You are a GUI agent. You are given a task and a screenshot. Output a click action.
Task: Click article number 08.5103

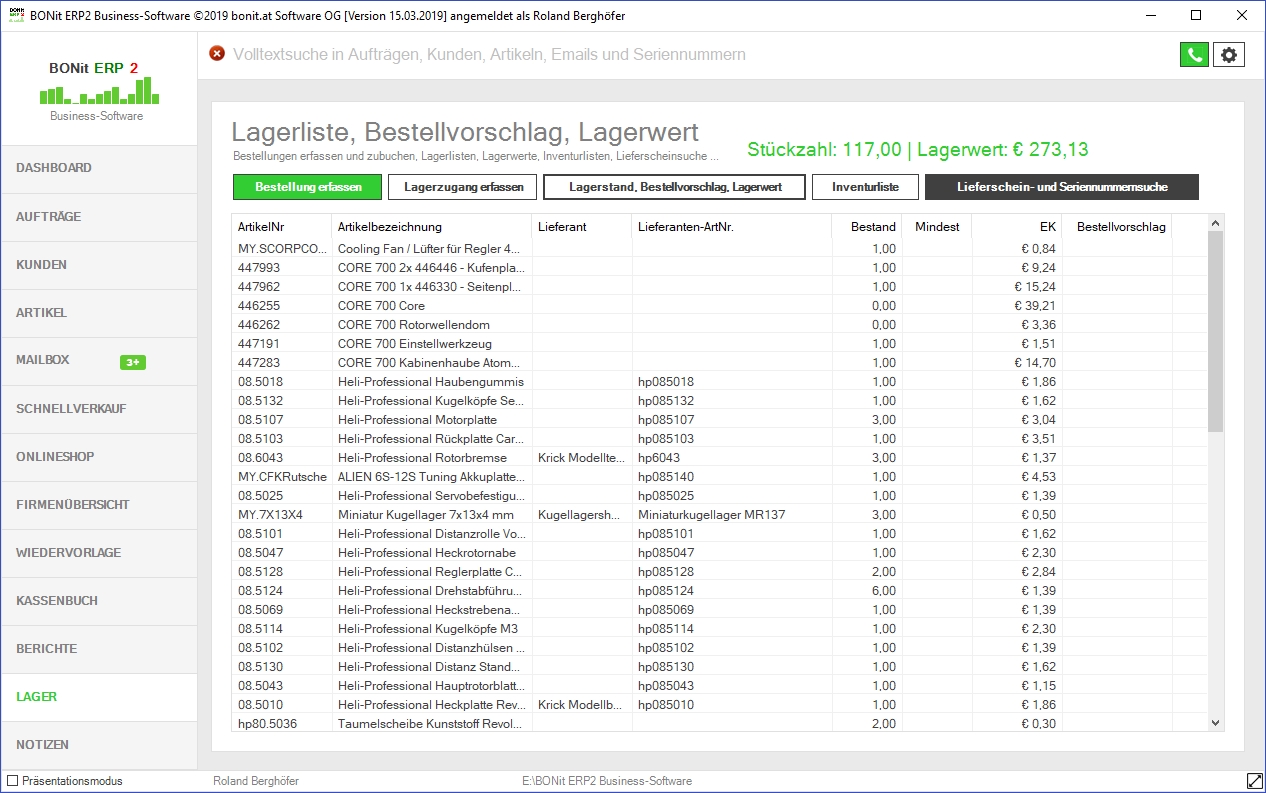pyautogui.click(x=260, y=438)
